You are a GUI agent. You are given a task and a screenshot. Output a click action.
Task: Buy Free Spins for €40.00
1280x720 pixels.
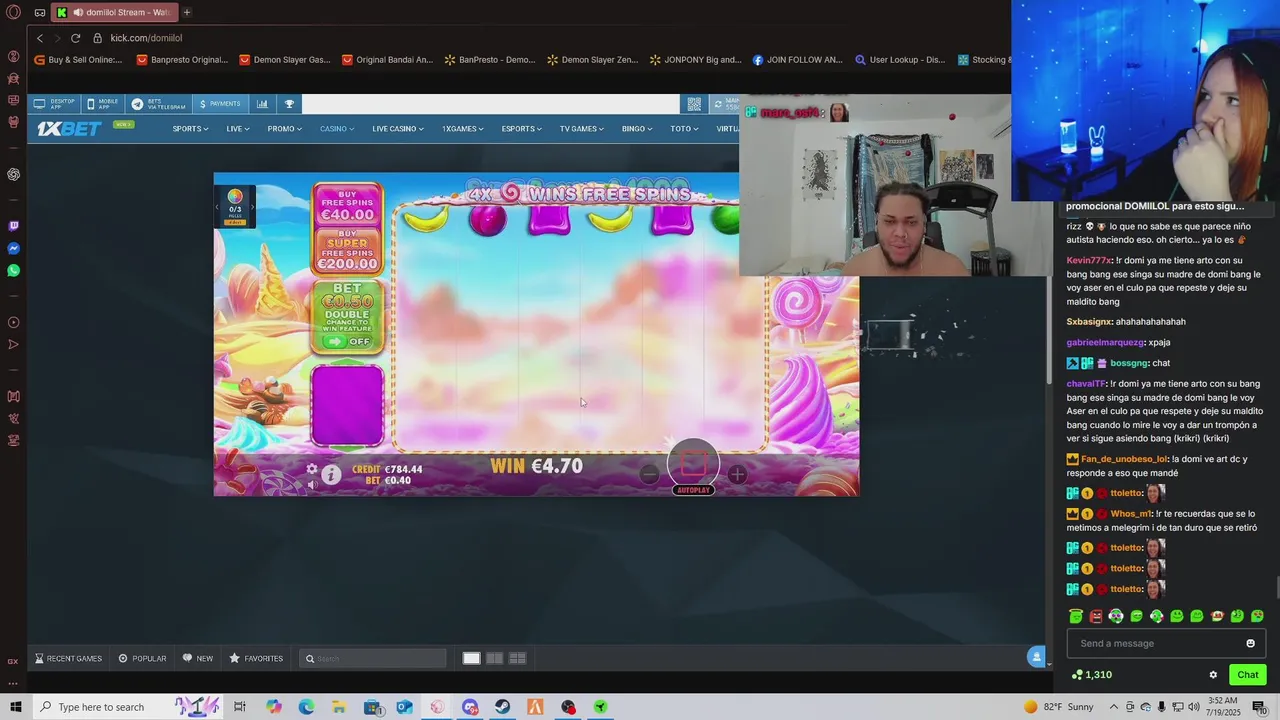[x=347, y=204]
